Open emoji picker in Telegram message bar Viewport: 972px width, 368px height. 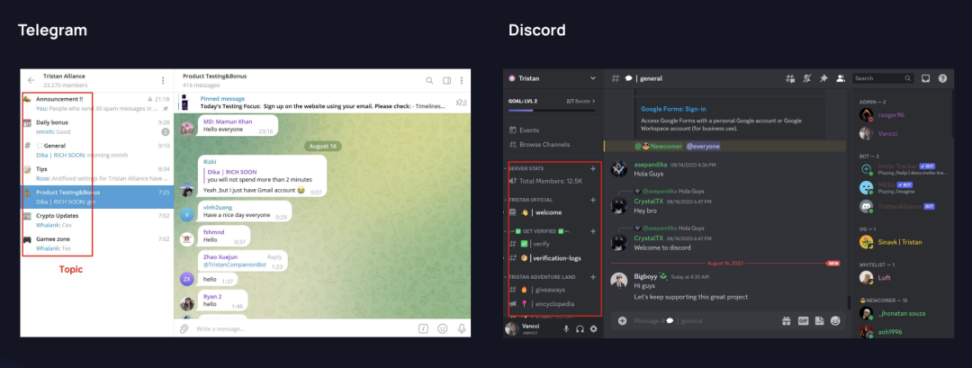click(443, 328)
